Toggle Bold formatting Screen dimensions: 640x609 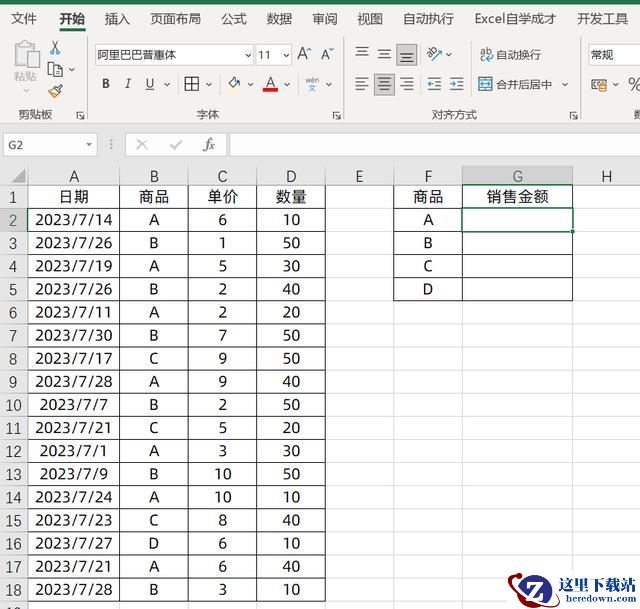tap(106, 84)
